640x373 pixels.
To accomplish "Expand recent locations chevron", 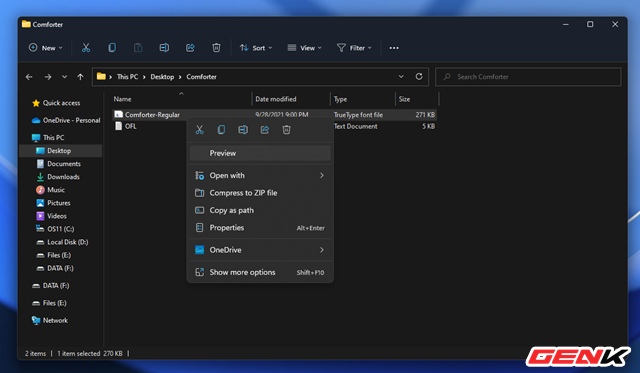I will point(64,77).
